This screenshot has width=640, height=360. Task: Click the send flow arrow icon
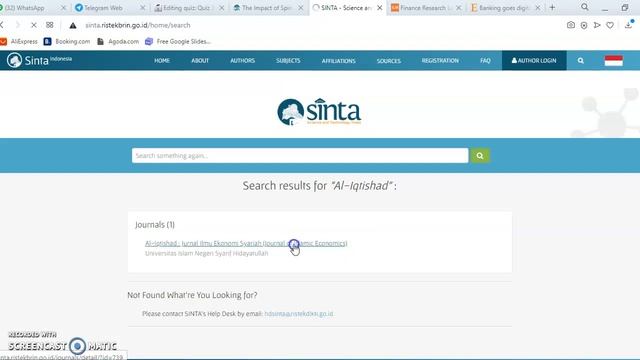(x=597, y=25)
